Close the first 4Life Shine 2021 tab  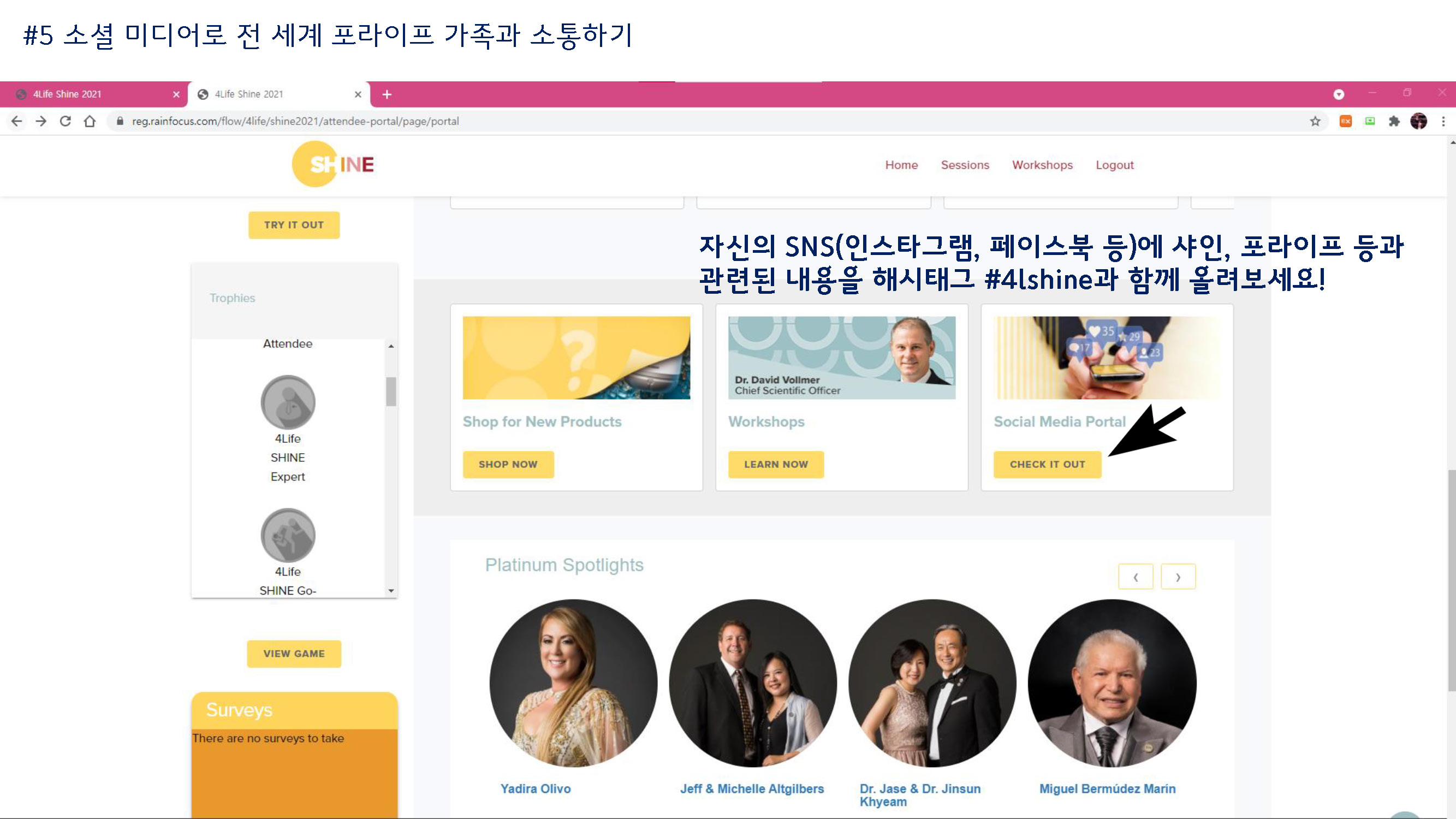tap(176, 94)
